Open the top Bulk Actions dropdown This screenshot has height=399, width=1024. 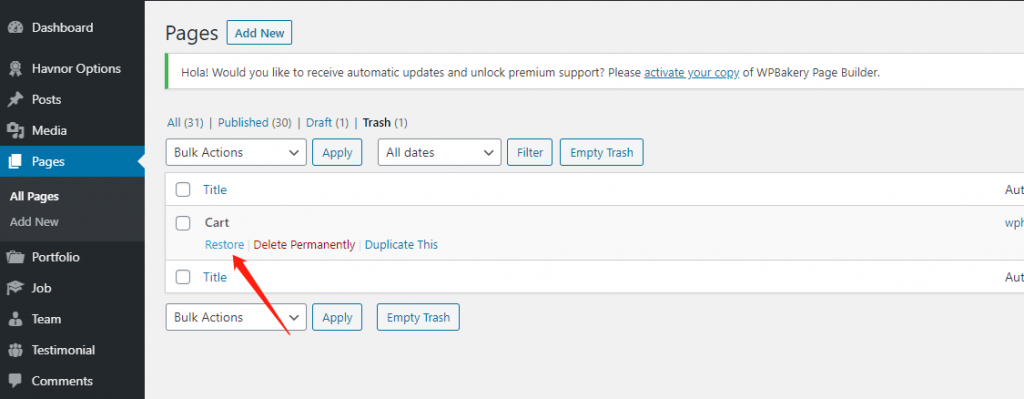coord(236,152)
